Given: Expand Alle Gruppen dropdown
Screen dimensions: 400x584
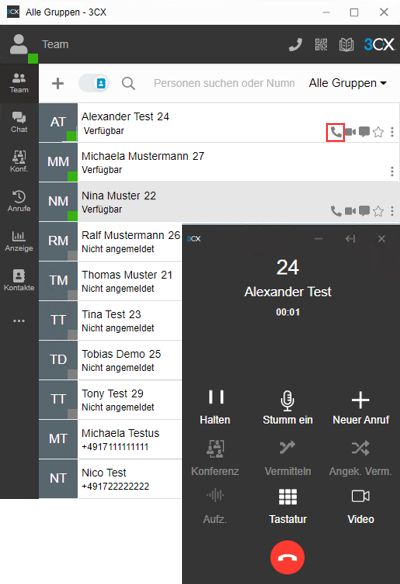Looking at the screenshot, I should click(347, 83).
